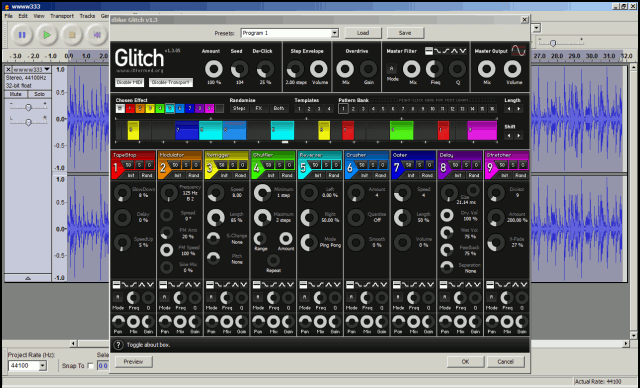Shift pattern left with Shift arrow
Viewport: 640px width, 388px height.
tap(509, 135)
